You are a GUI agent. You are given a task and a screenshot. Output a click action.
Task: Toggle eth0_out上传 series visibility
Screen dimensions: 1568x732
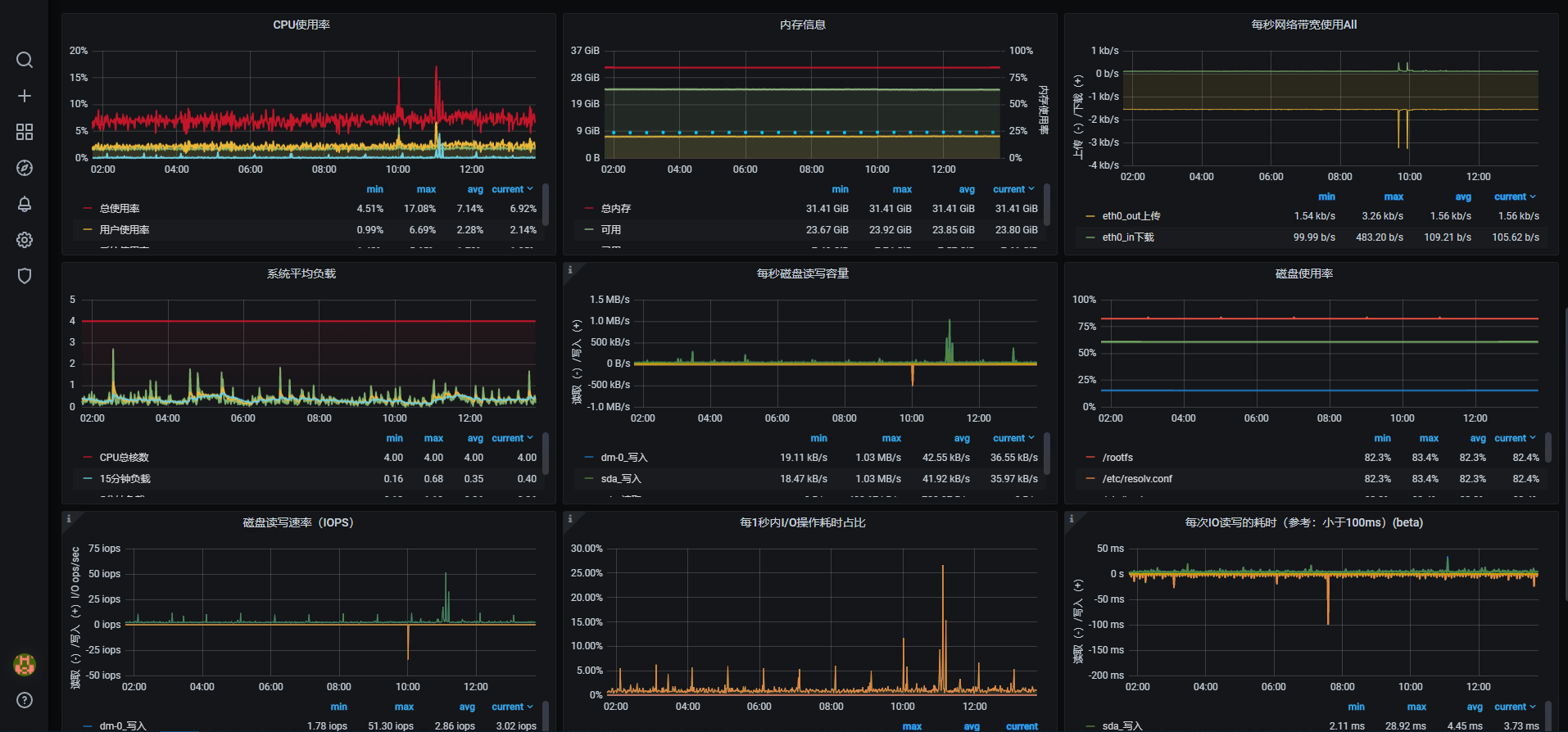pyautogui.click(x=1131, y=216)
